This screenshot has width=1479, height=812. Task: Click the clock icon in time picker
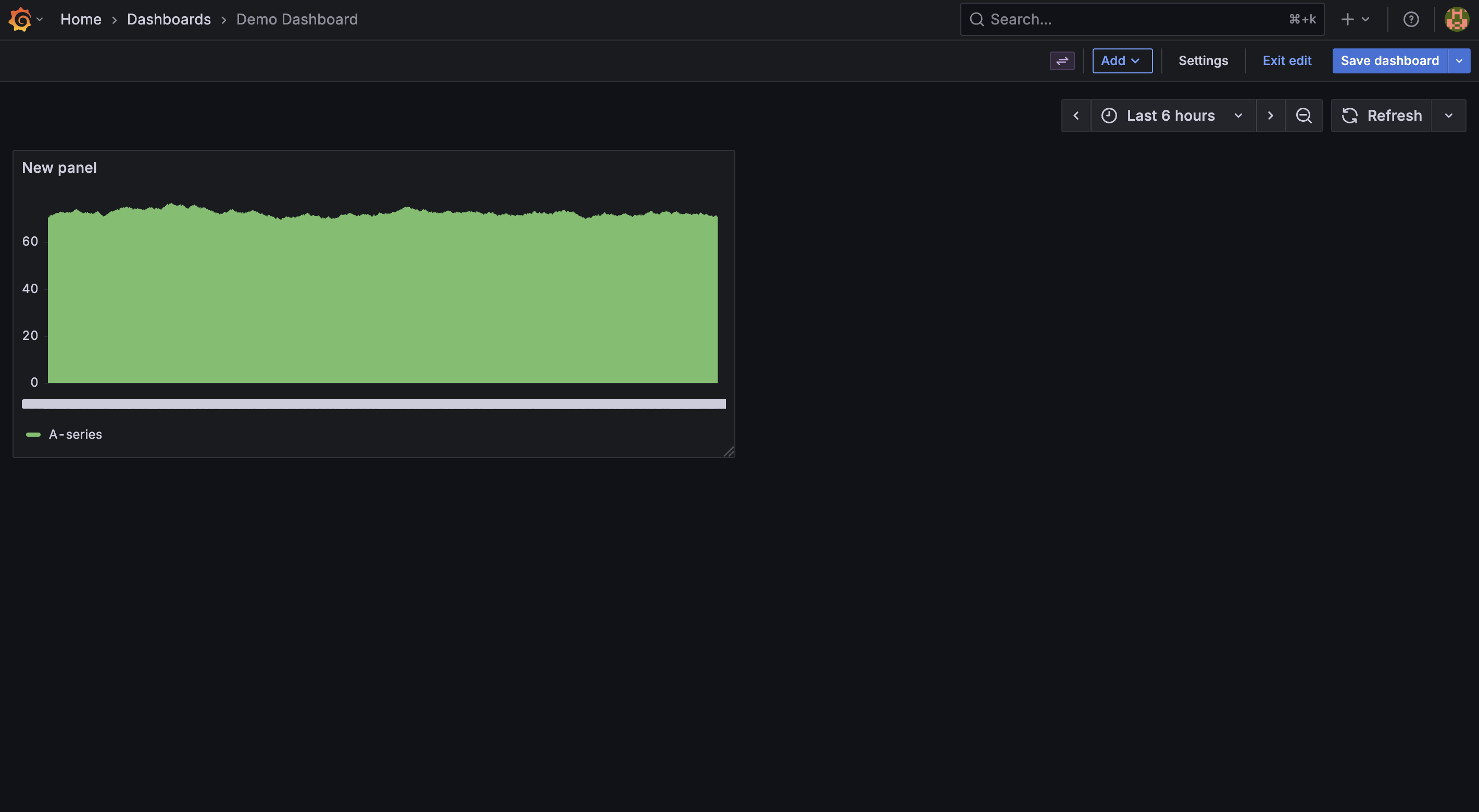1109,116
